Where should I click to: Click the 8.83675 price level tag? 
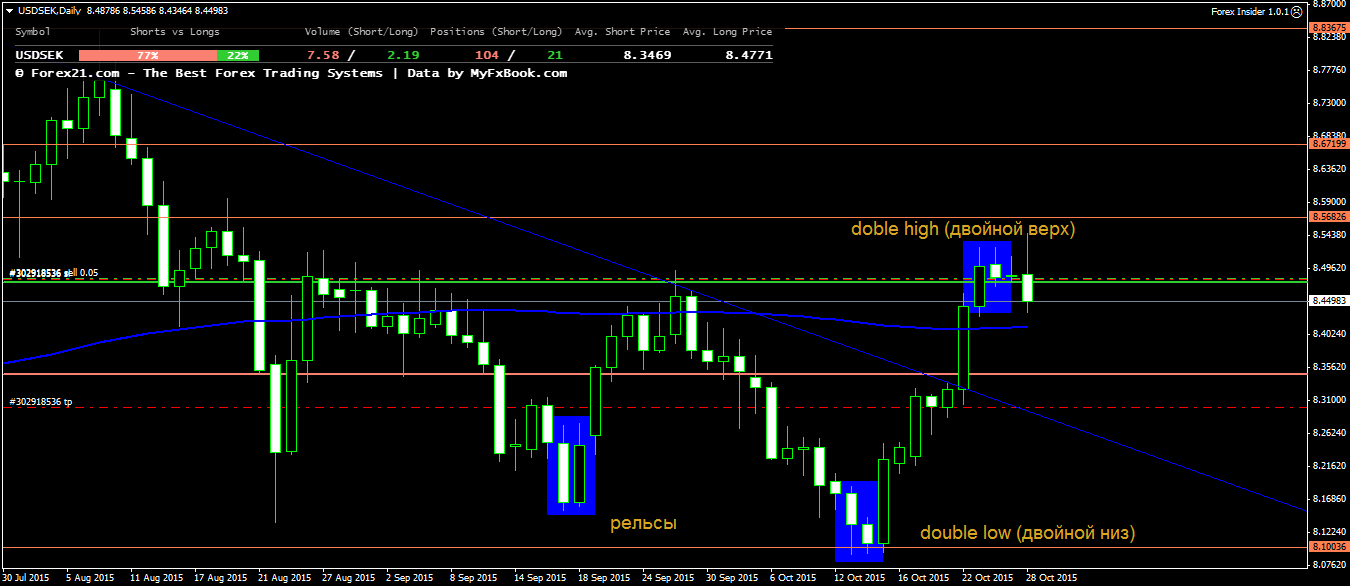(x=1328, y=28)
